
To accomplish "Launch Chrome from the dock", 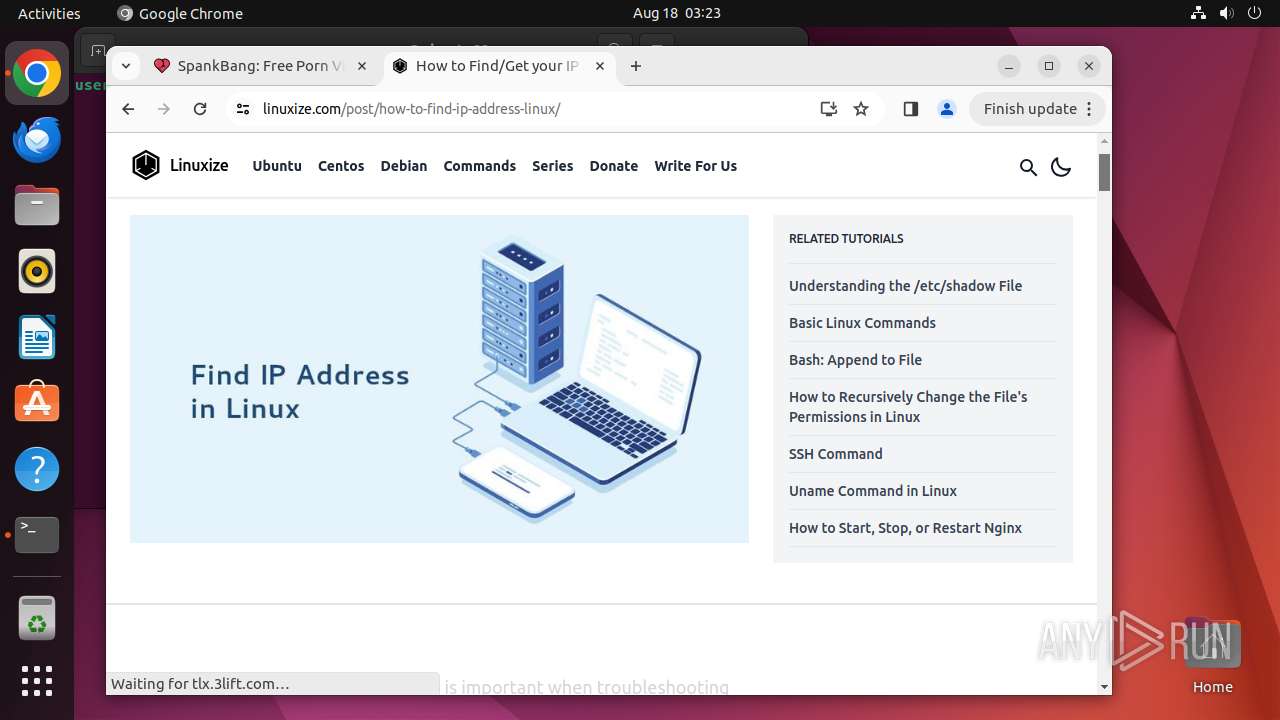I will [x=37, y=74].
